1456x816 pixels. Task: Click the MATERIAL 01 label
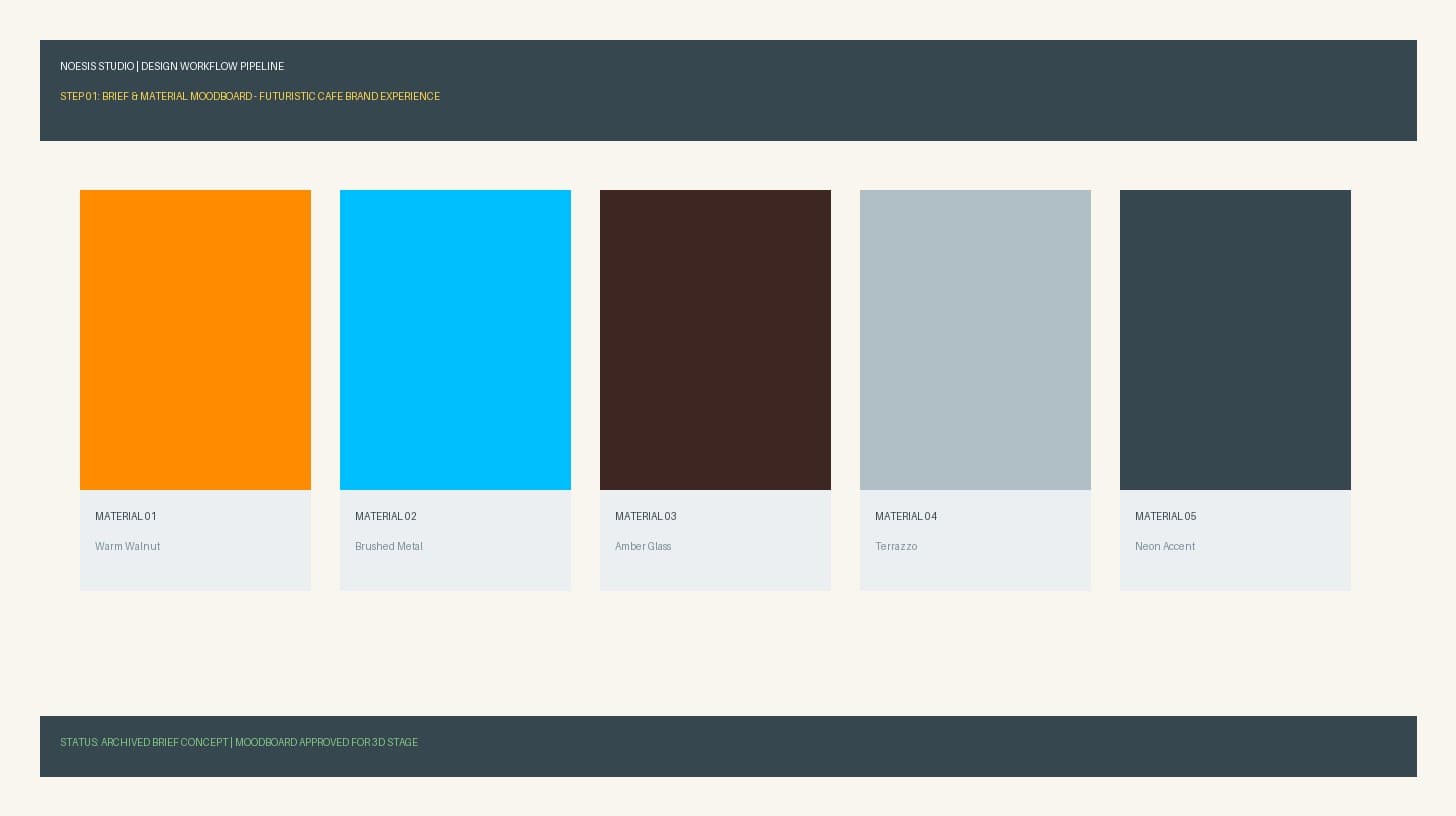click(126, 516)
